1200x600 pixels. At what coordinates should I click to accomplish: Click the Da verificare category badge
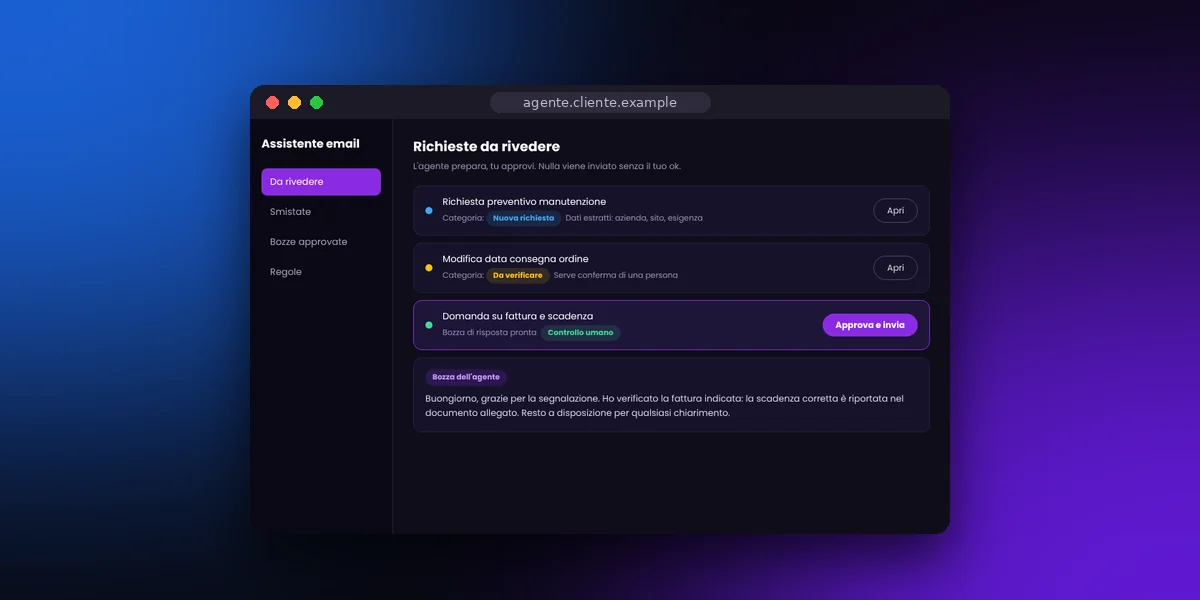pyautogui.click(x=518, y=275)
